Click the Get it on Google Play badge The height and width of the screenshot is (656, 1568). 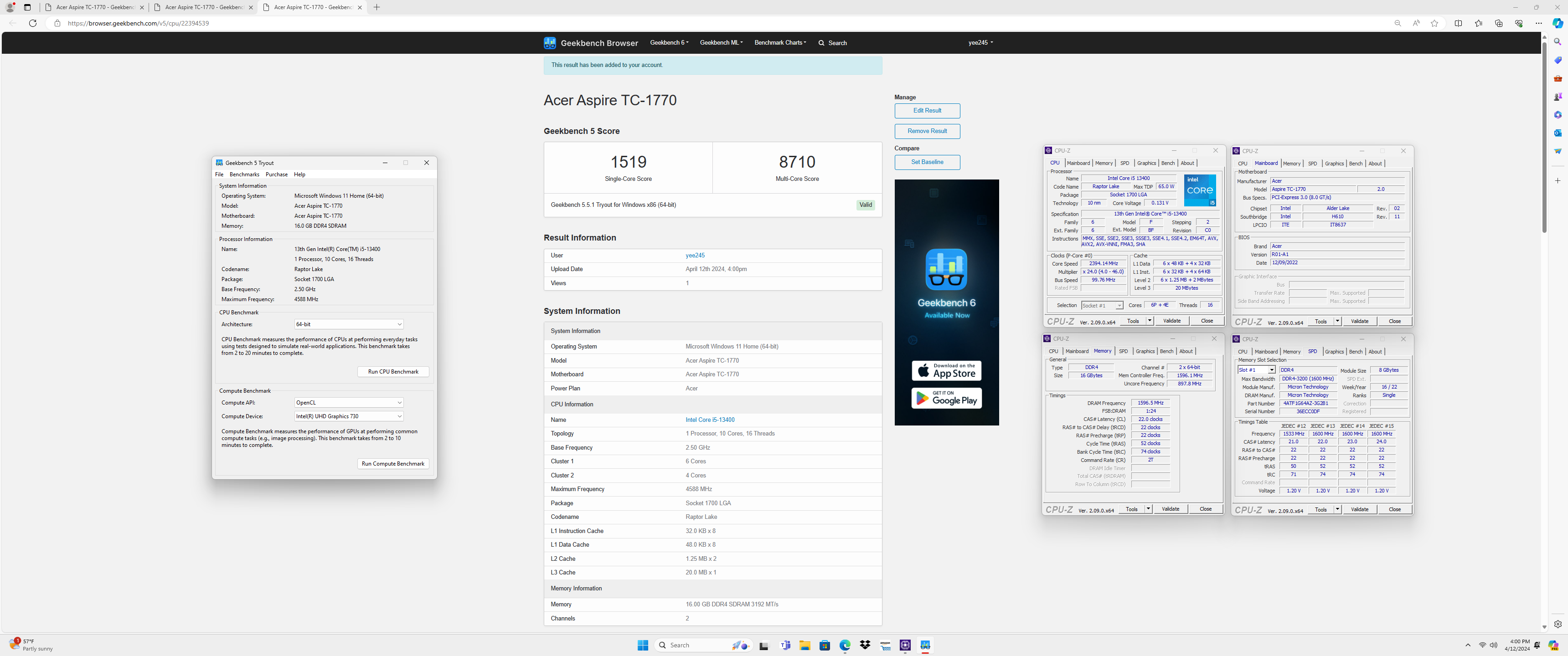pyautogui.click(x=947, y=398)
